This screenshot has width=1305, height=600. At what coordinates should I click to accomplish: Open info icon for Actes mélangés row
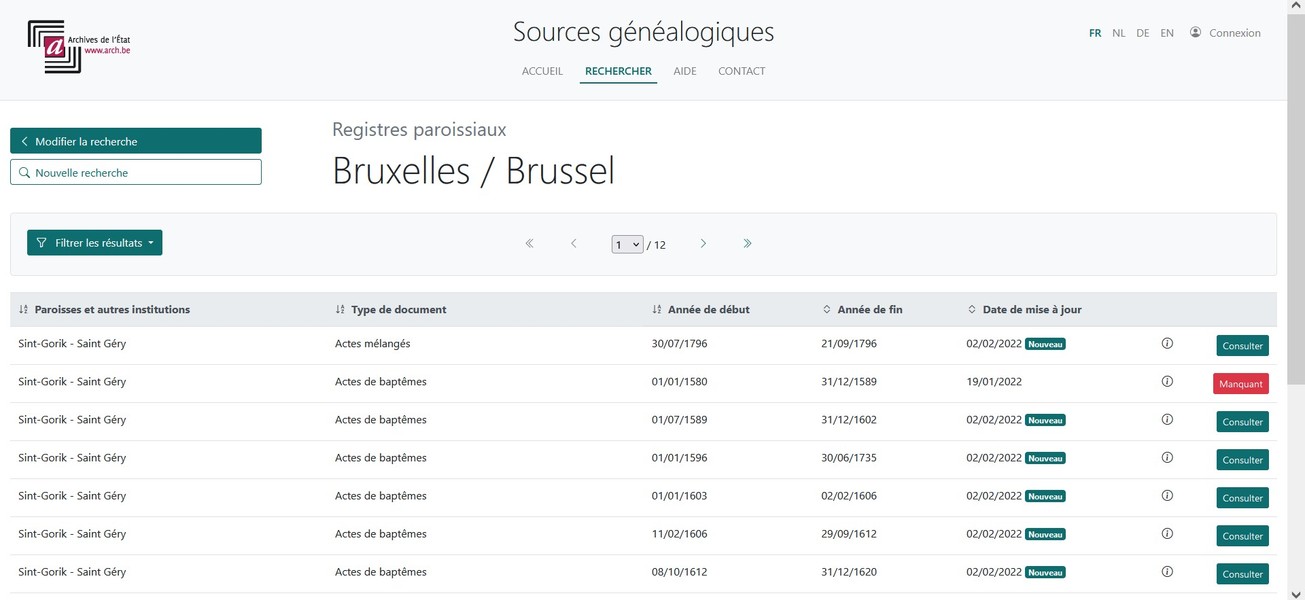tap(1167, 343)
